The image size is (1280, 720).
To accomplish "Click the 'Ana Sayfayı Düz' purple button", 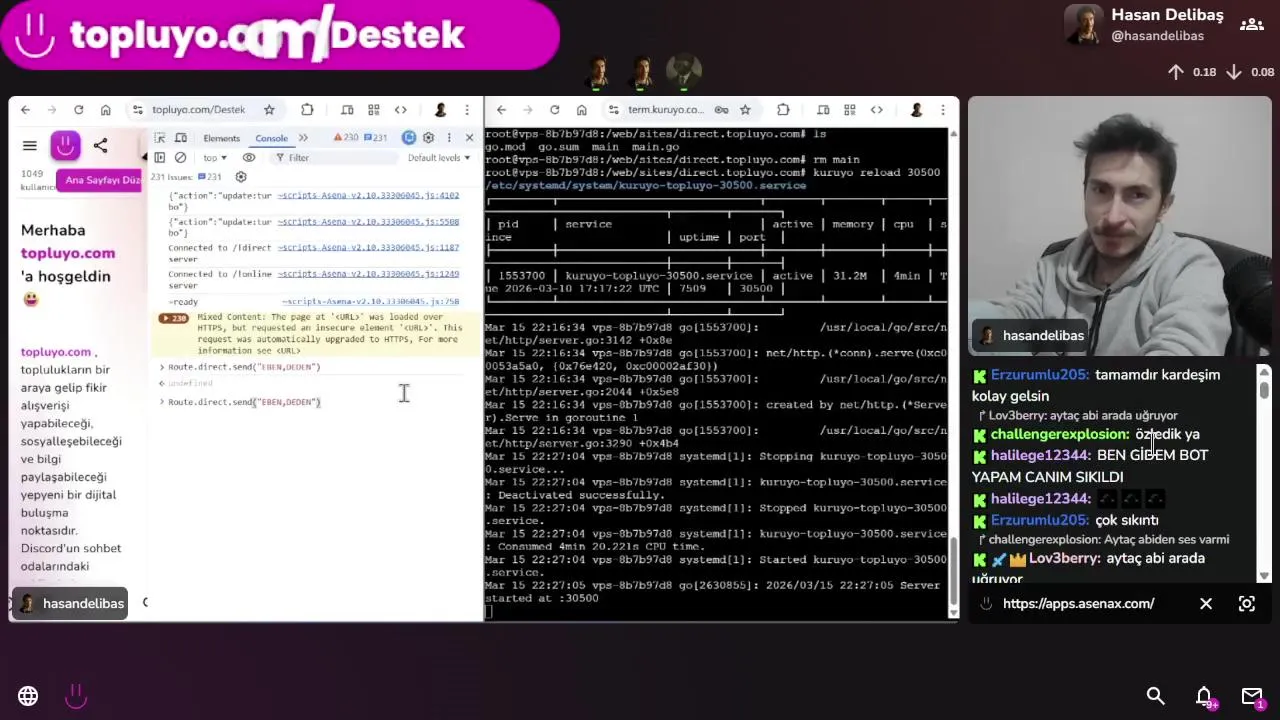I will pyautogui.click(x=100, y=180).
